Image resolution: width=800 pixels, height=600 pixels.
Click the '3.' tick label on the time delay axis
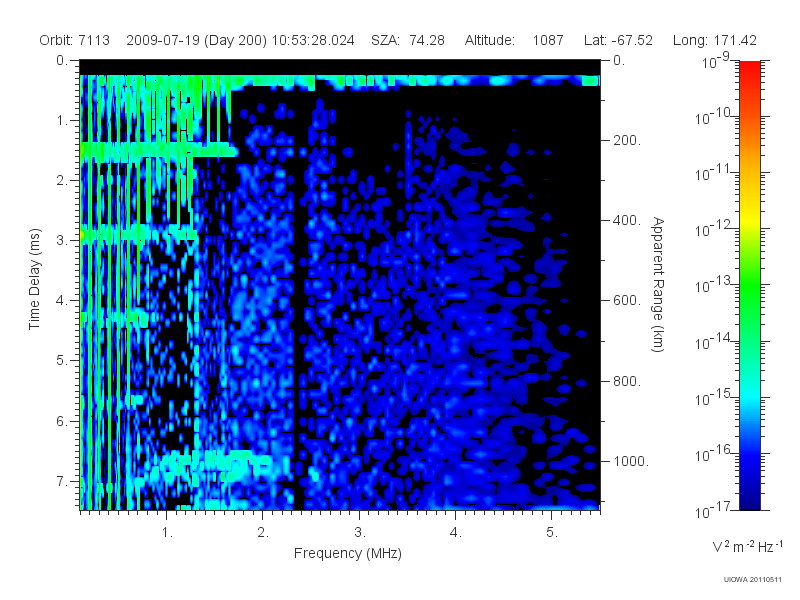click(62, 240)
